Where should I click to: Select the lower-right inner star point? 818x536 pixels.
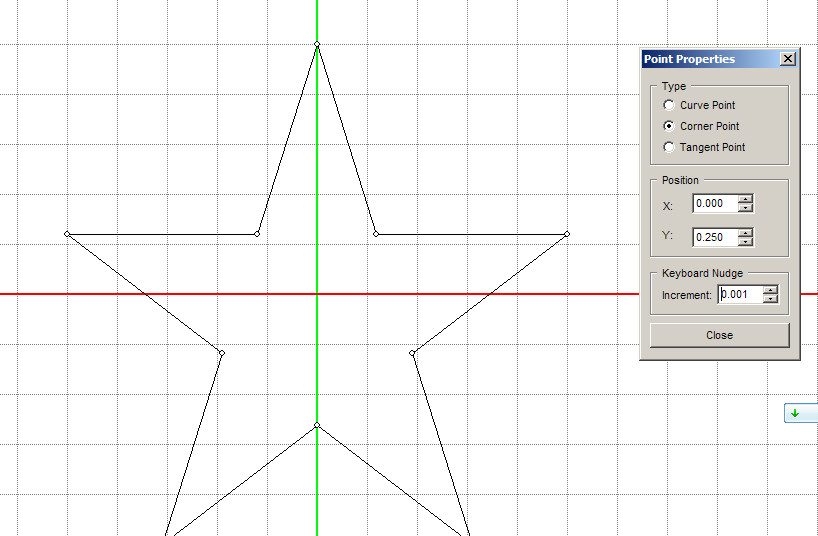pyautogui.click(x=412, y=353)
